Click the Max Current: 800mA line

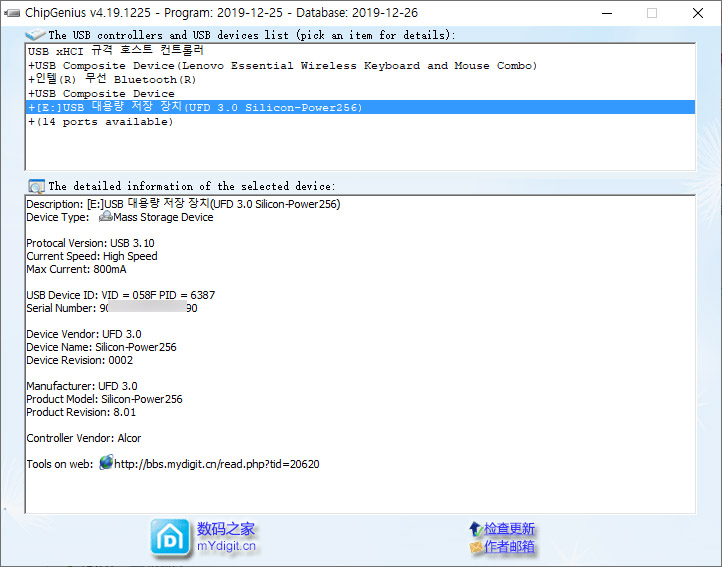tap(76, 269)
